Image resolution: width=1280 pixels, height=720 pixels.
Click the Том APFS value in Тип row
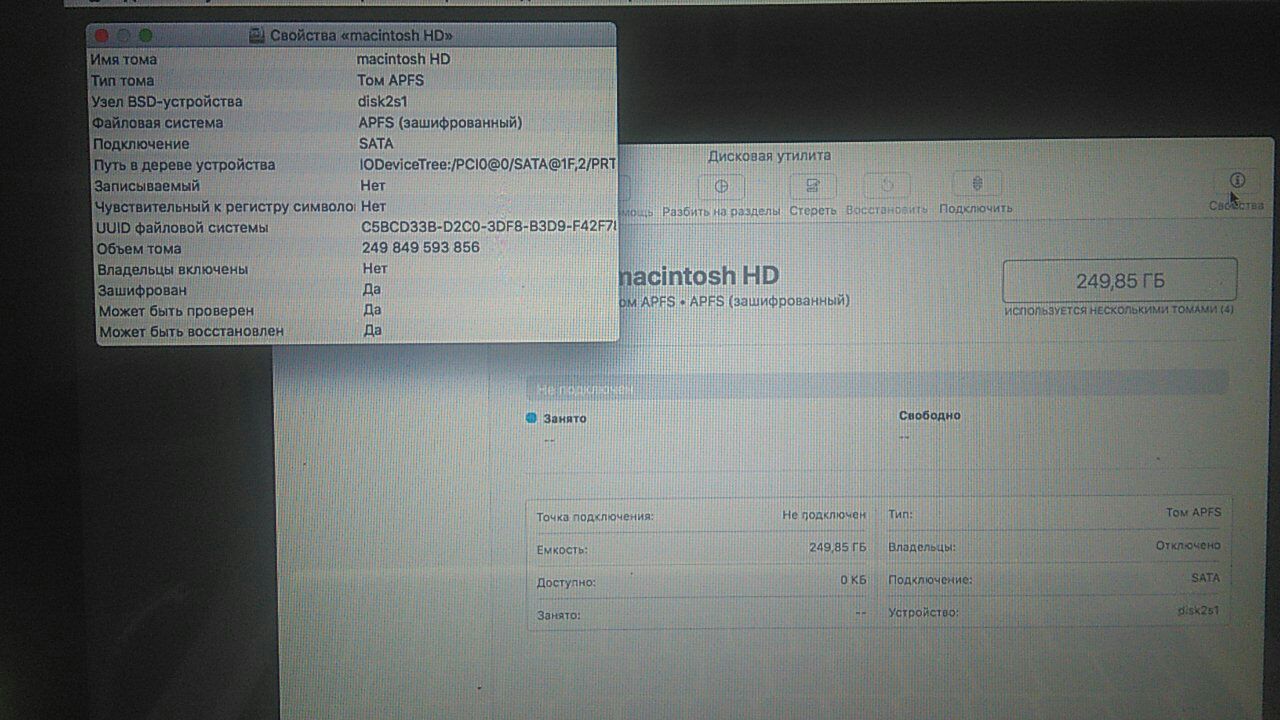[1193, 512]
